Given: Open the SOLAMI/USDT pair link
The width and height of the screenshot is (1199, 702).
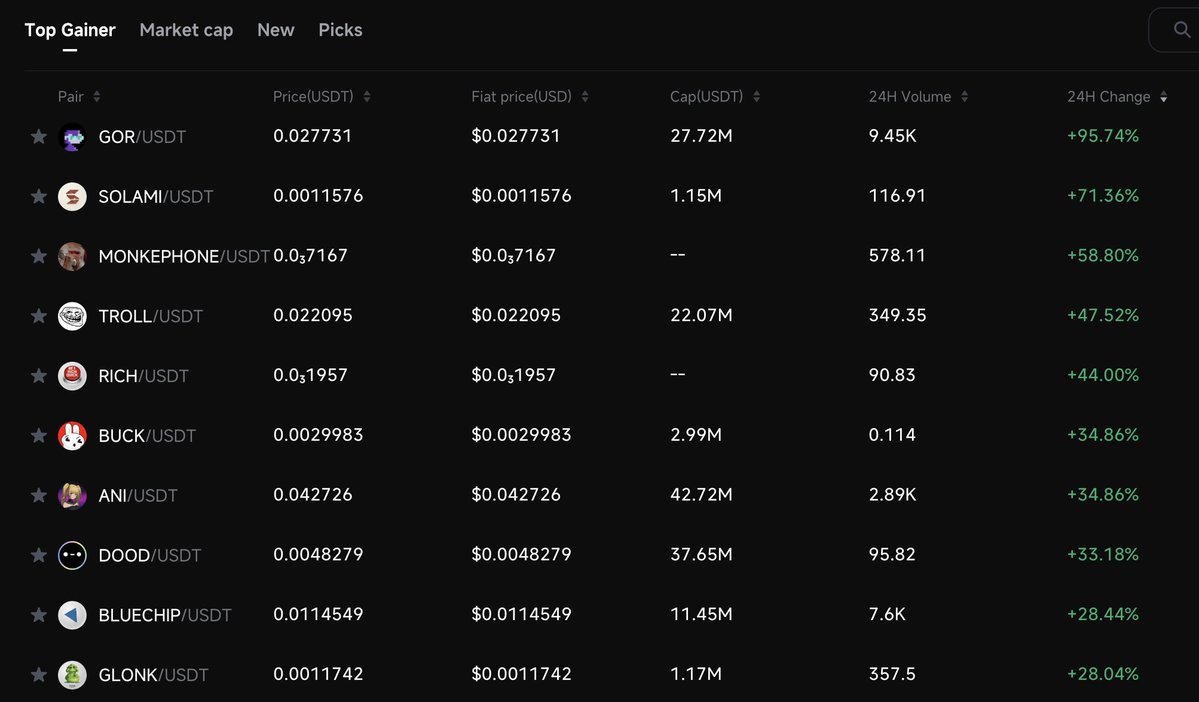Looking at the screenshot, I should 155,197.
